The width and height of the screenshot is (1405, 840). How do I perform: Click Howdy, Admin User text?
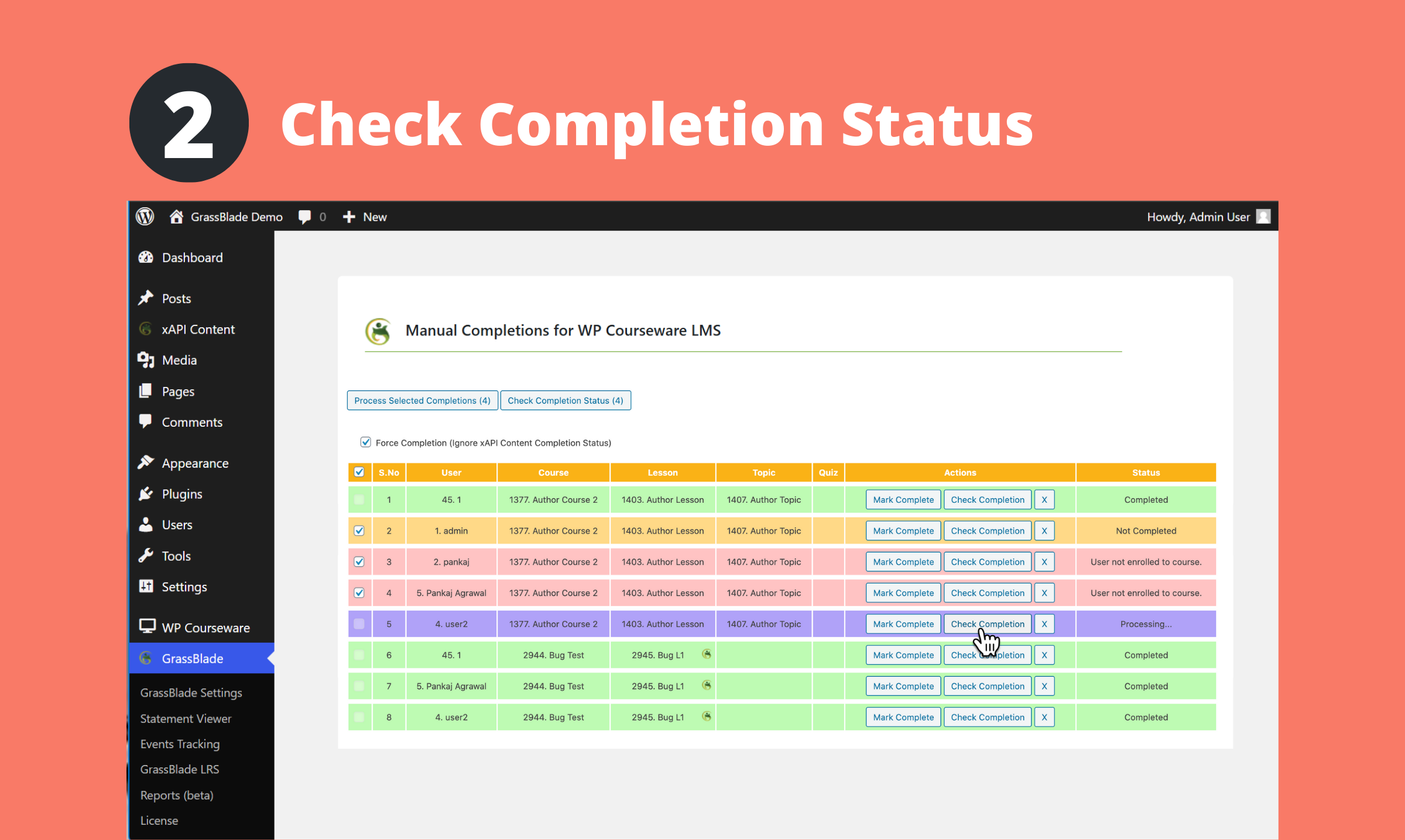coord(1198,217)
